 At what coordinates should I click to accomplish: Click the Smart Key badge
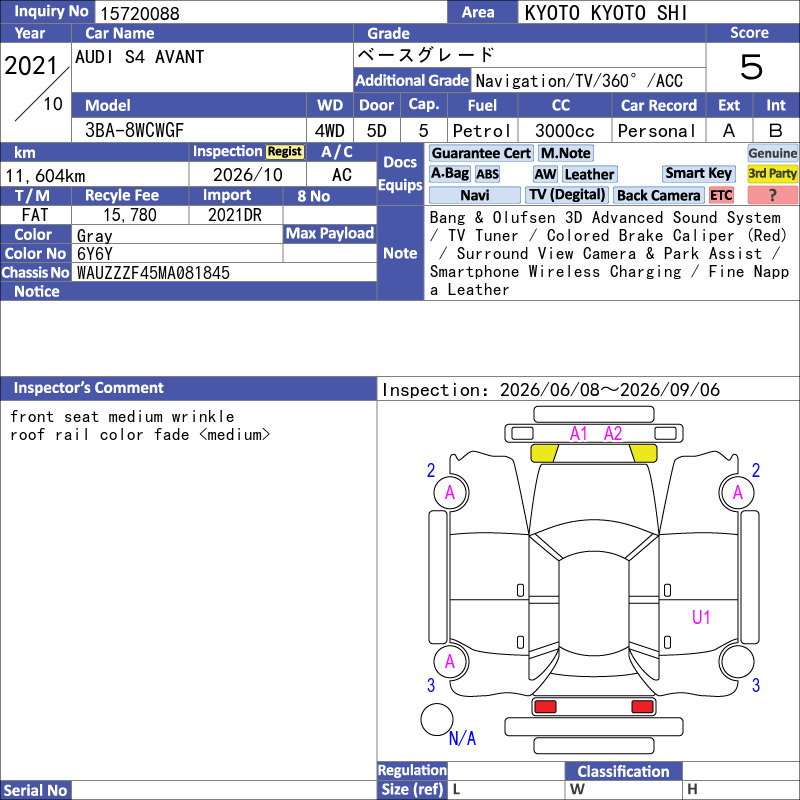pos(698,173)
